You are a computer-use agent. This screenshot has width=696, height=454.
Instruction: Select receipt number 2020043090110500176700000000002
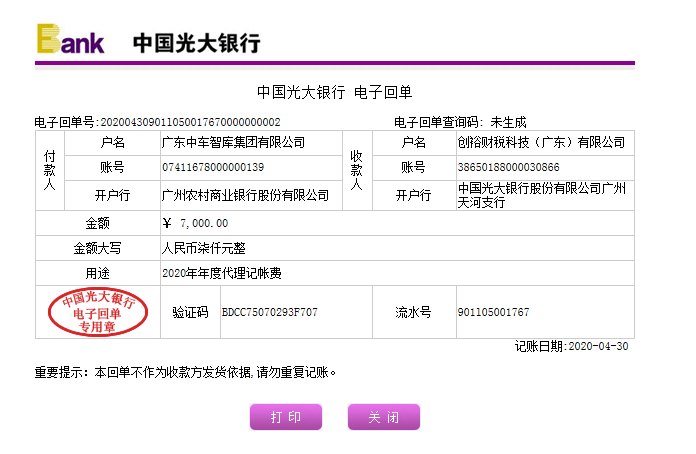click(x=190, y=122)
